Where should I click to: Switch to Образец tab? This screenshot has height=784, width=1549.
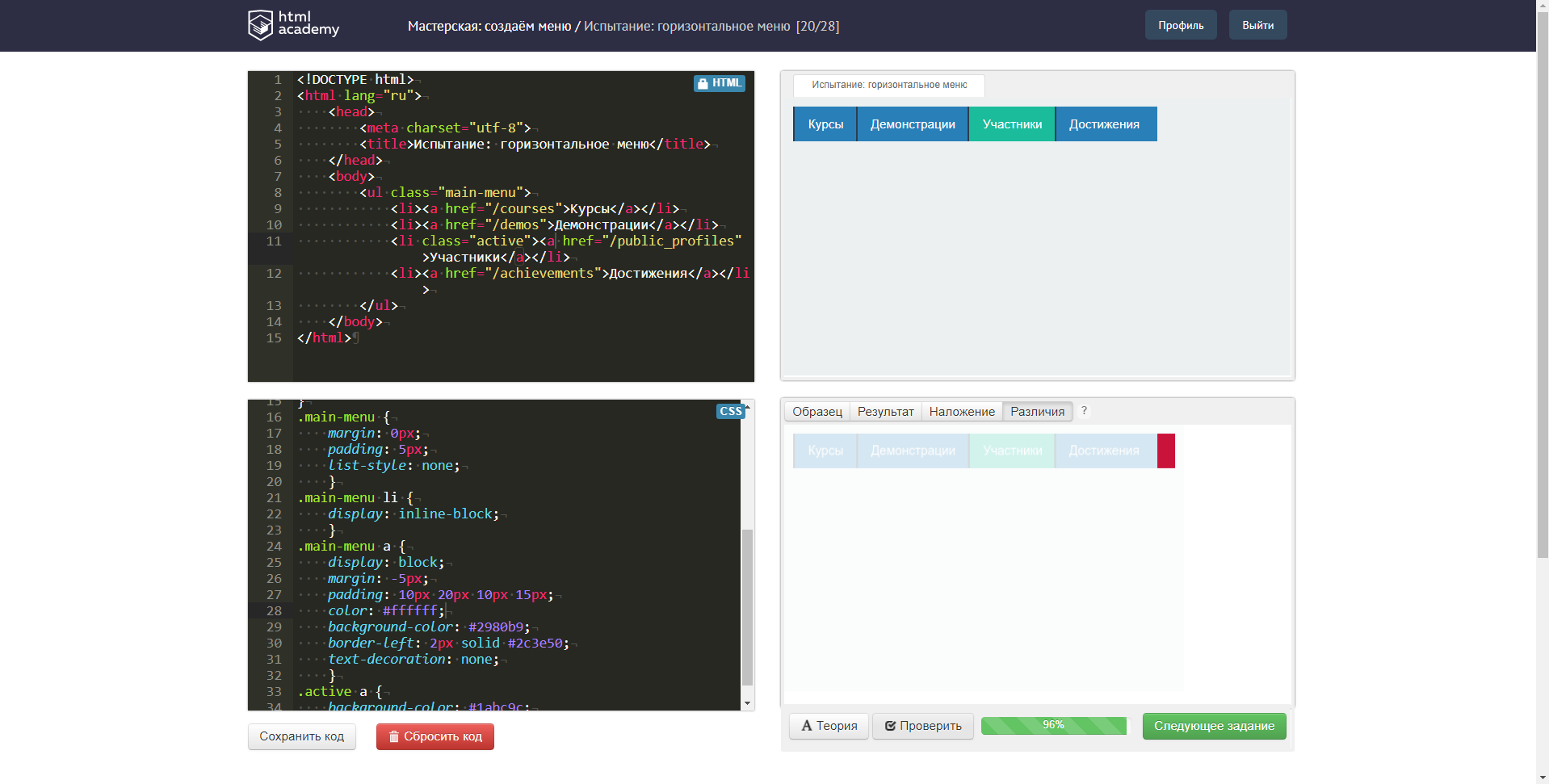[x=816, y=412]
